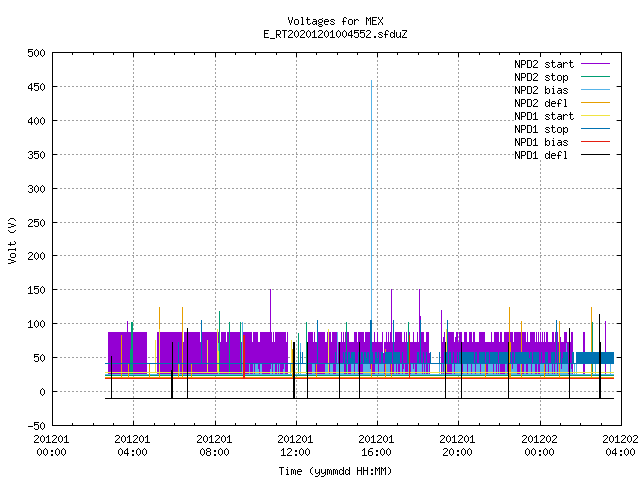Select the NPD1 start legend entry

click(544, 116)
